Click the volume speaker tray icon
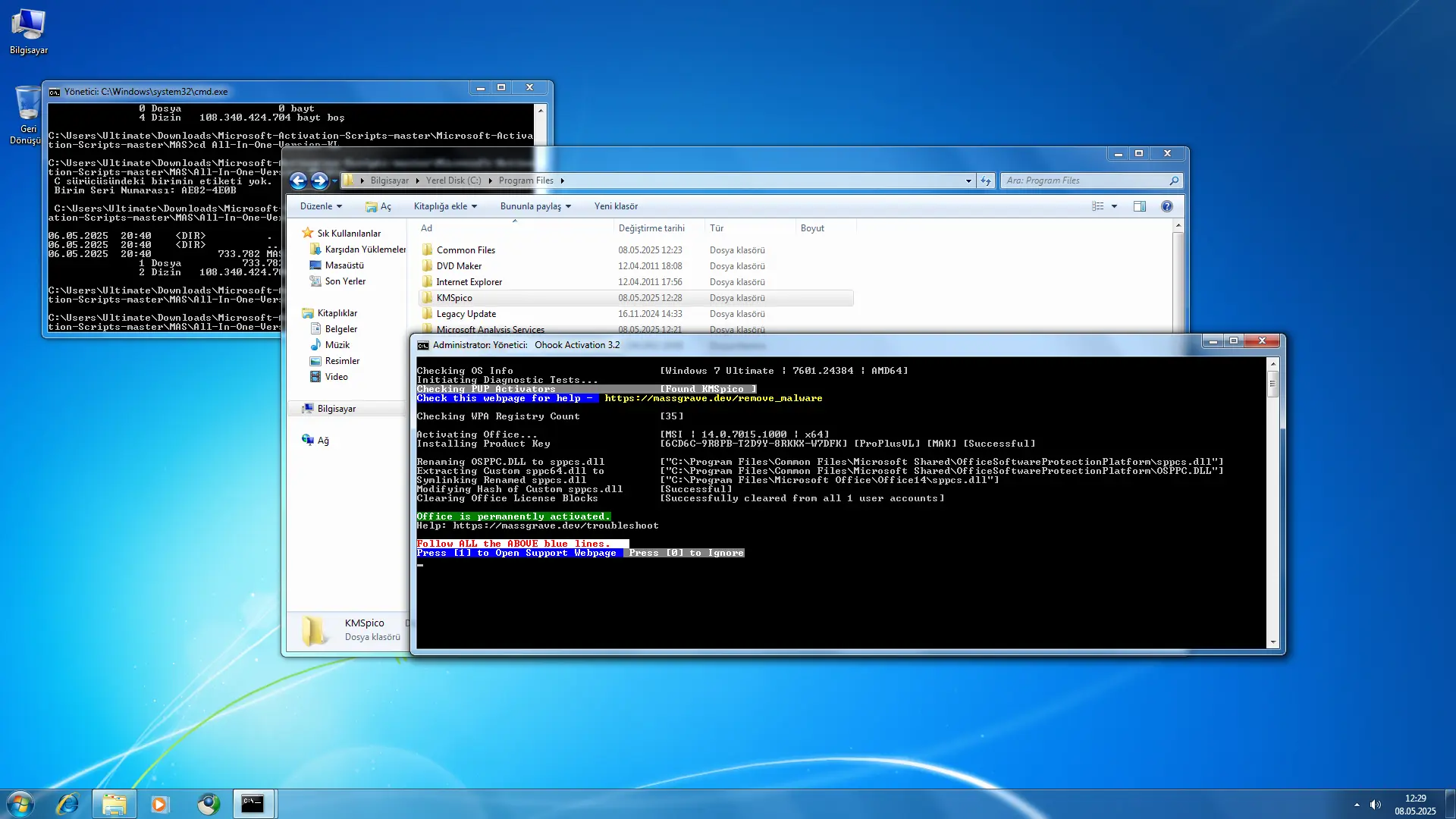Screen dimensions: 1456x819 1376,805
